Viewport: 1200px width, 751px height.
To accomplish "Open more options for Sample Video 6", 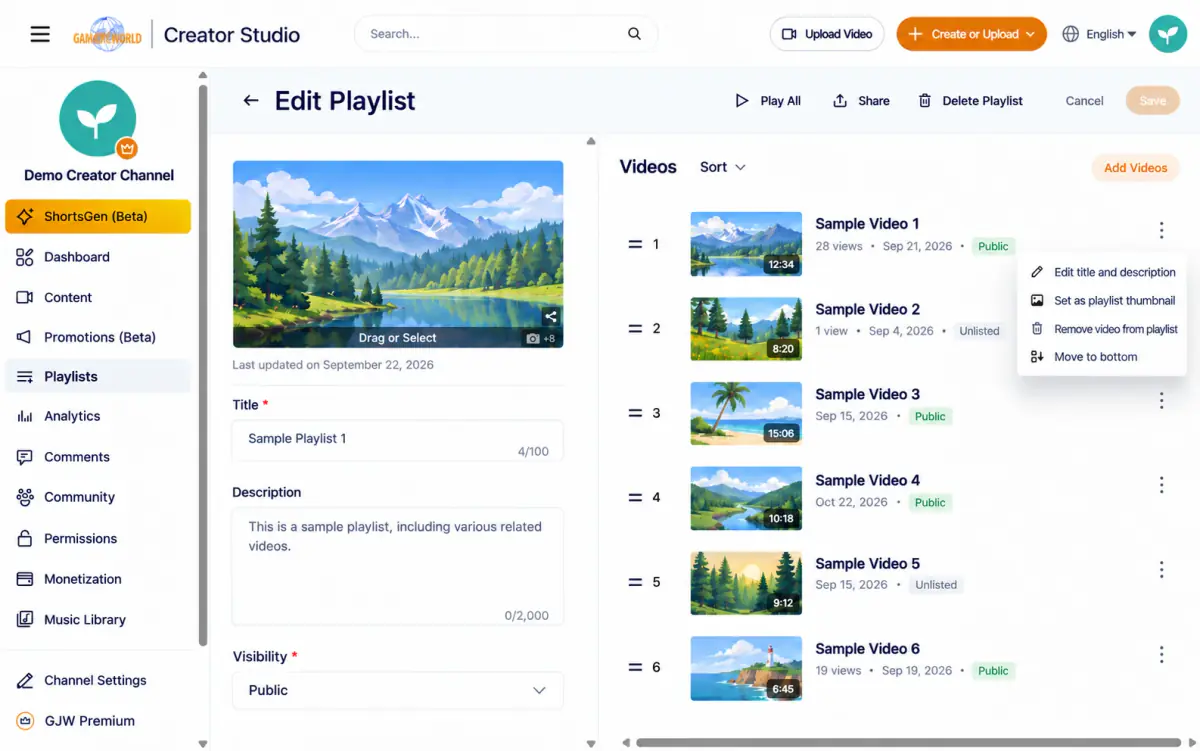I will (x=1161, y=654).
